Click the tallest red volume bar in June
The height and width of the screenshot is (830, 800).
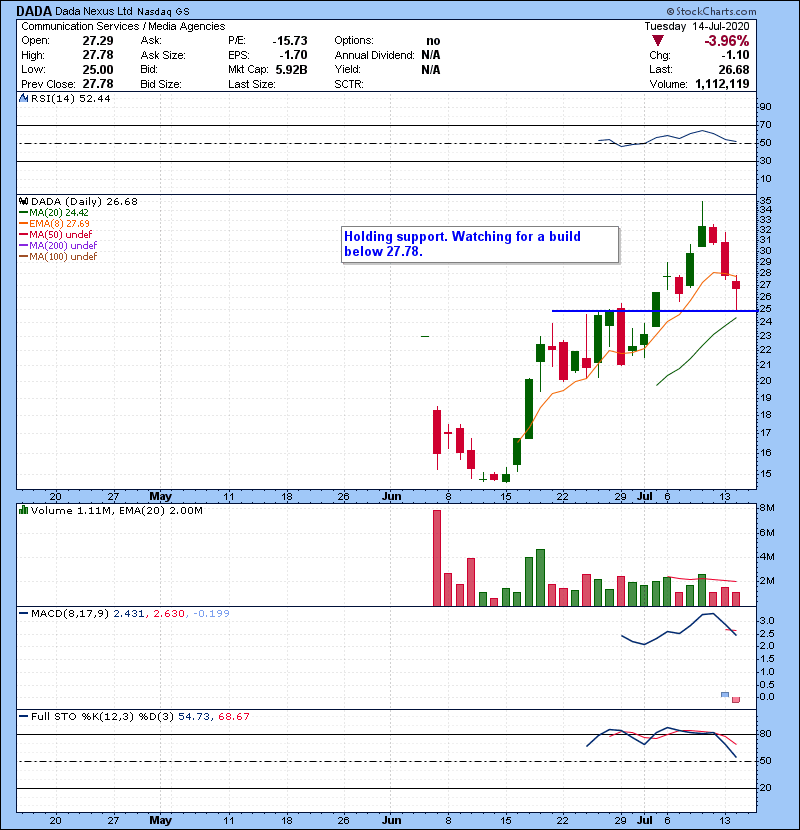437,558
